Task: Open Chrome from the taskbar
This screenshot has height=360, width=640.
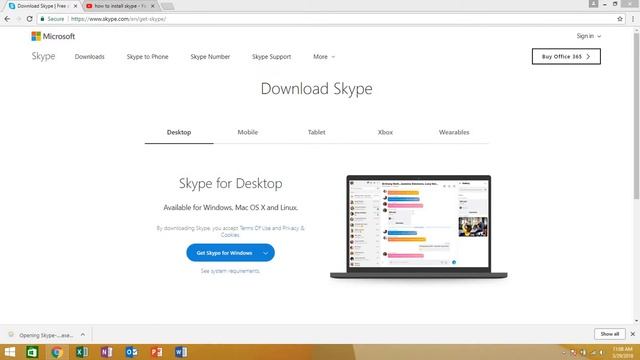Action: click(57, 352)
